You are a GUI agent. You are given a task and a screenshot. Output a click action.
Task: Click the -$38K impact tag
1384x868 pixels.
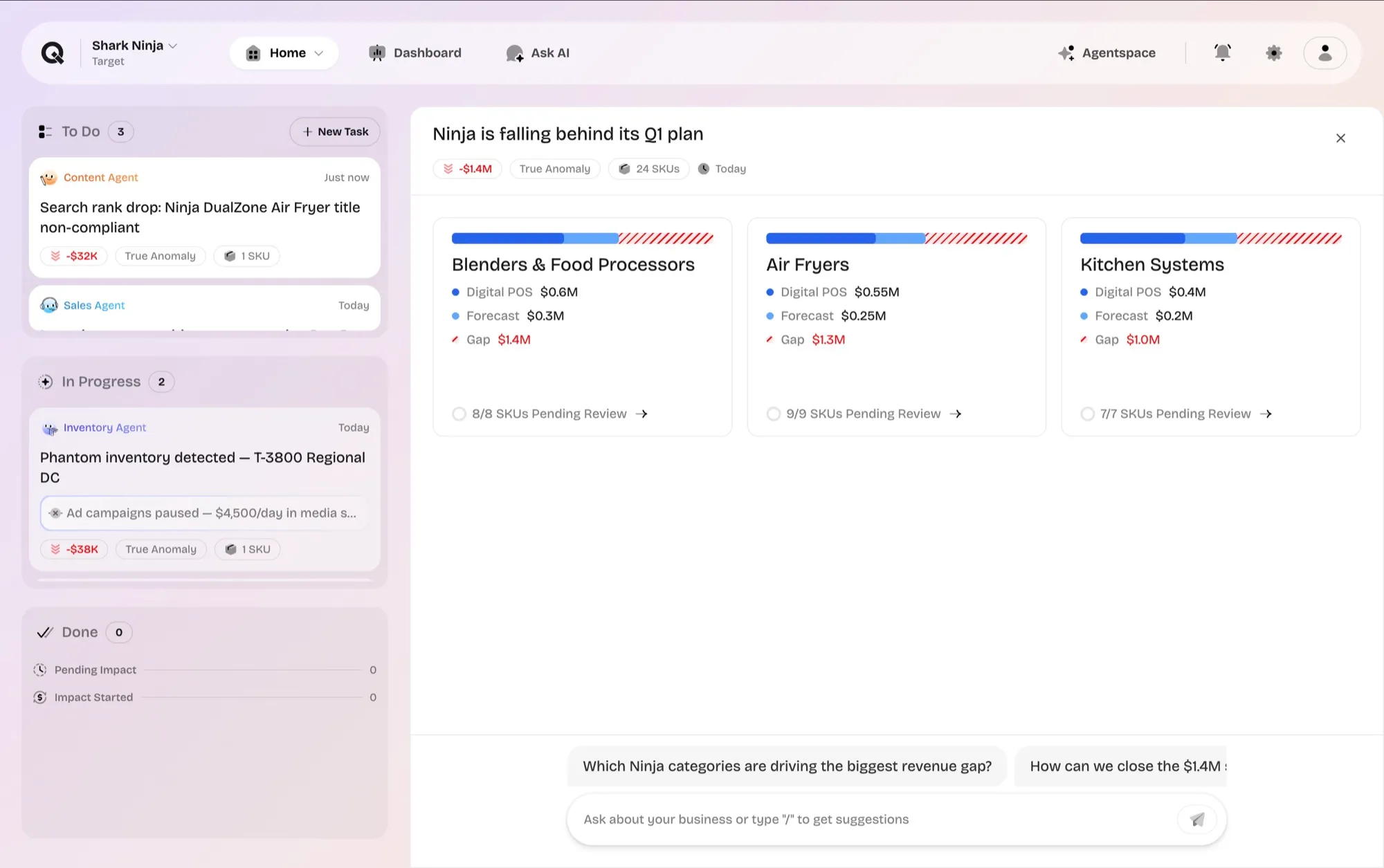(x=74, y=549)
